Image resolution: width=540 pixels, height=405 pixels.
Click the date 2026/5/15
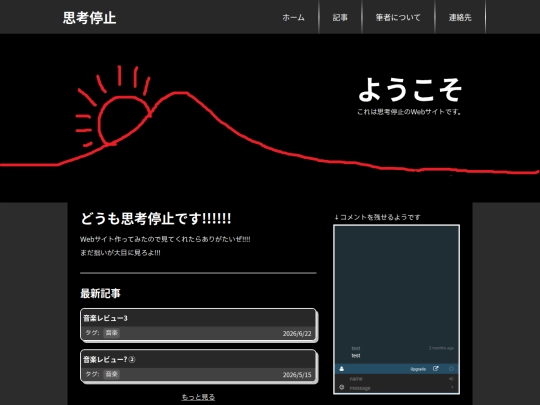297,375
